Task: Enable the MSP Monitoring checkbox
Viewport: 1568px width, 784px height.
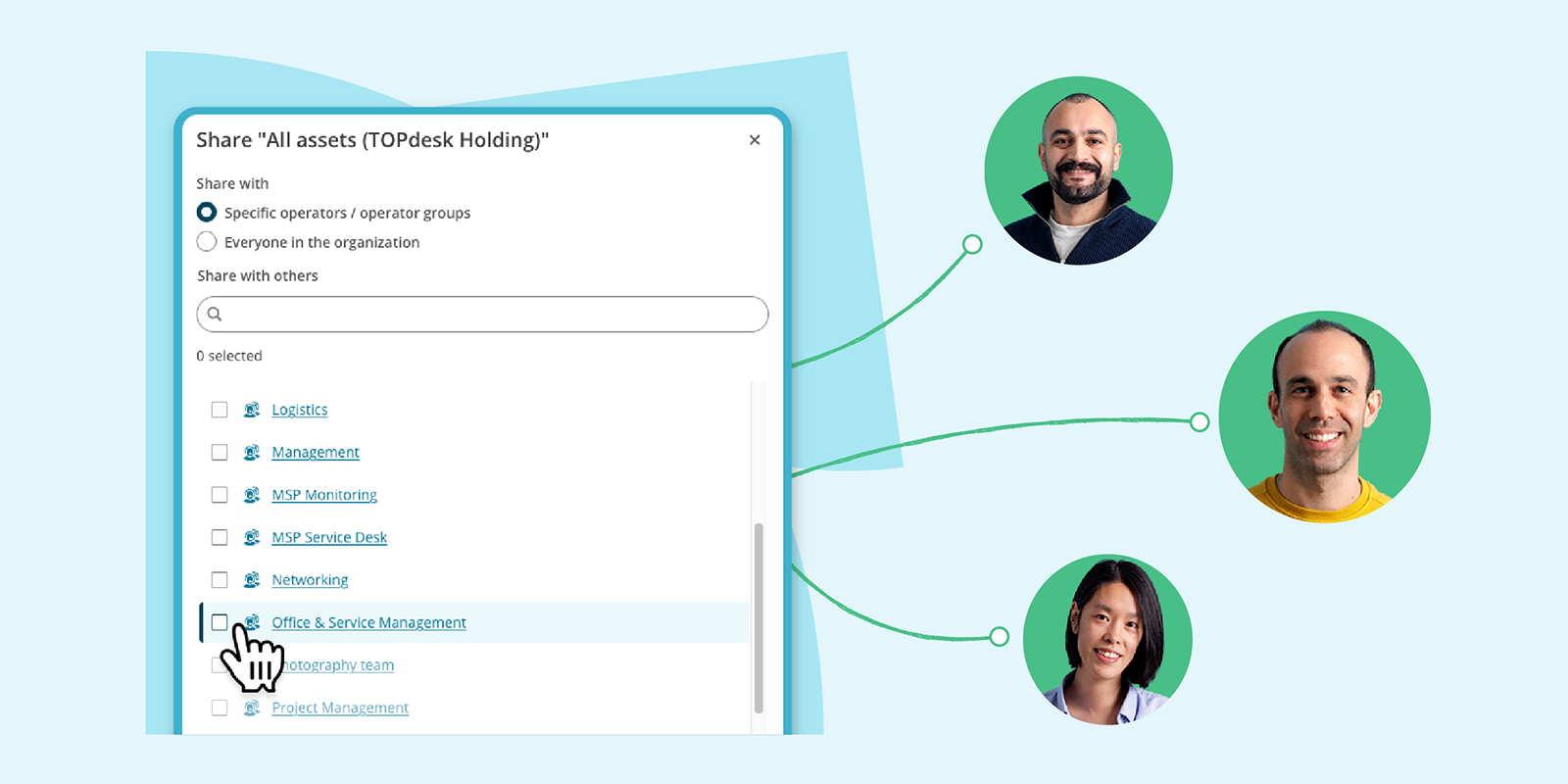Action: tap(220, 495)
